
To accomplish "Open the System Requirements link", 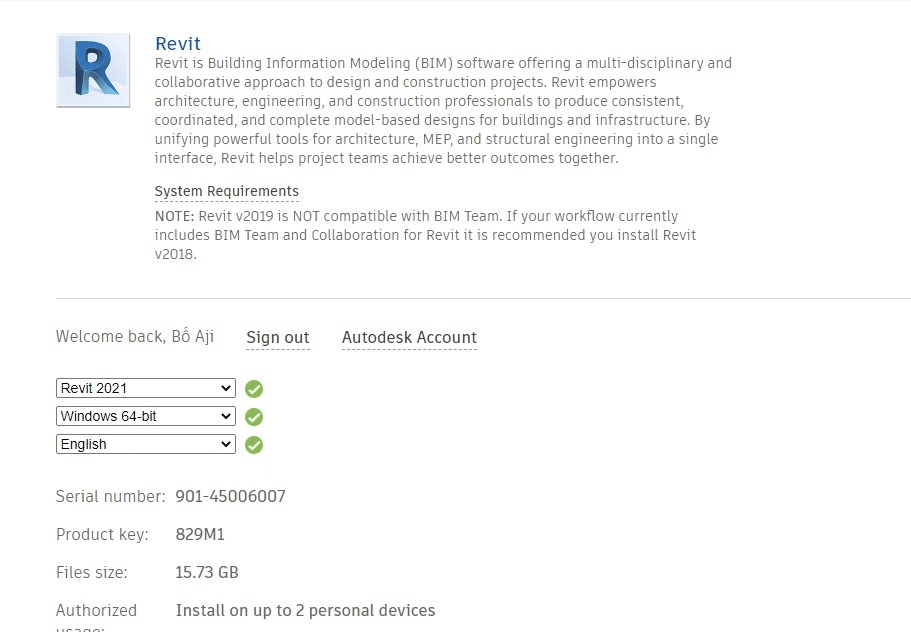I will 226,191.
